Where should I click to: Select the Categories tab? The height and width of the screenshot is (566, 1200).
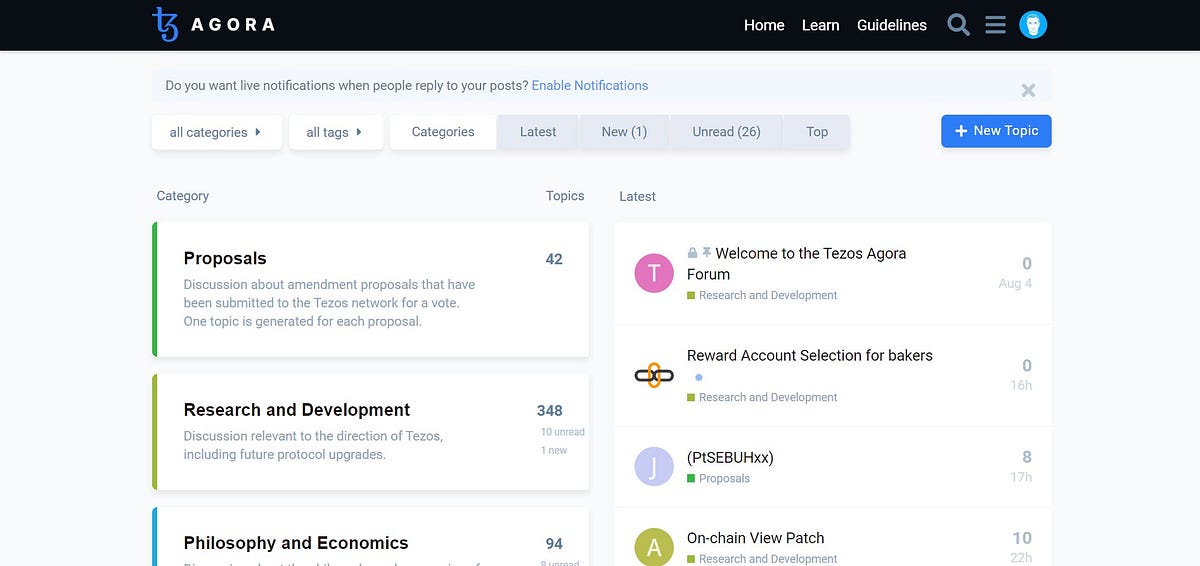click(443, 132)
